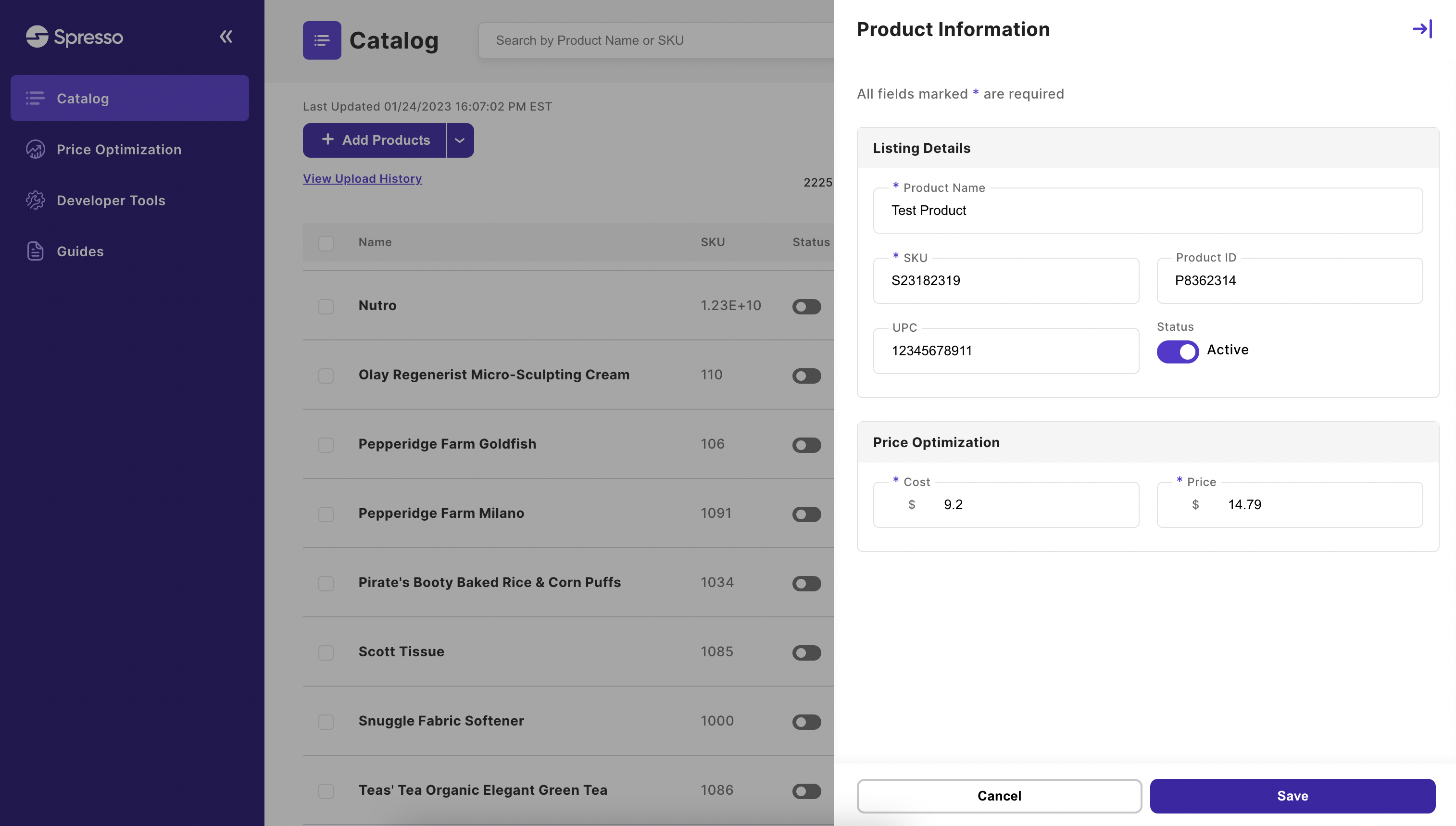The image size is (1456, 826).
Task: Close the Product Information panel with the arrow icon
Action: pyautogui.click(x=1422, y=29)
